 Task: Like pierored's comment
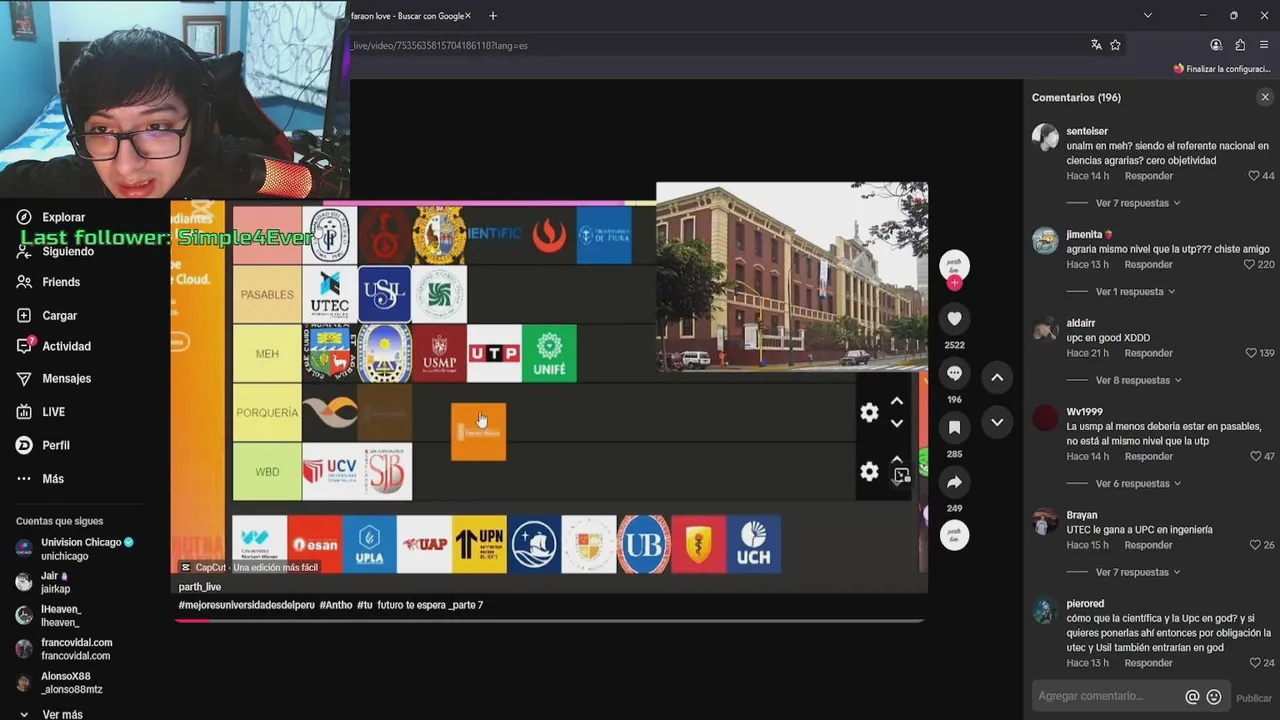(1254, 663)
